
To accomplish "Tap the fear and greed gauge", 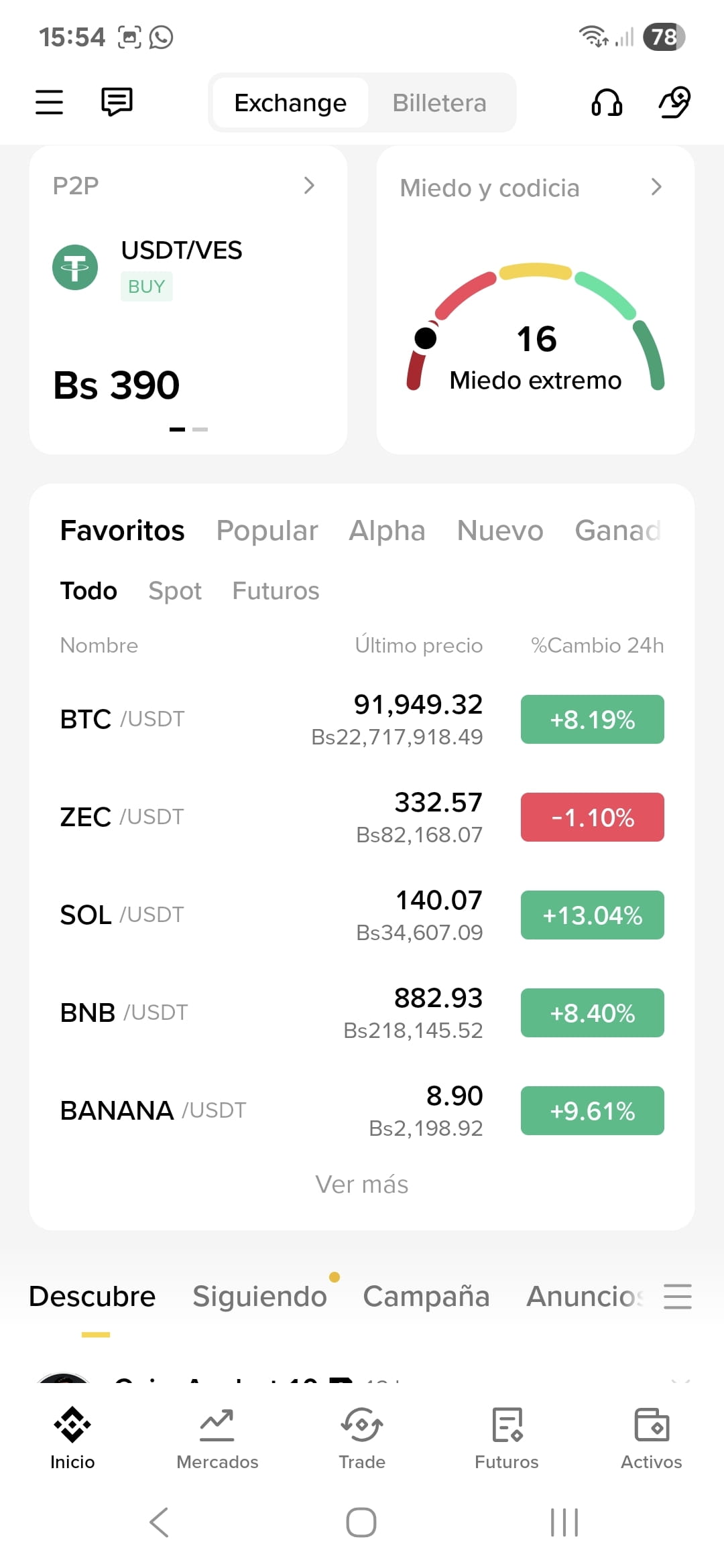I will coord(536,326).
